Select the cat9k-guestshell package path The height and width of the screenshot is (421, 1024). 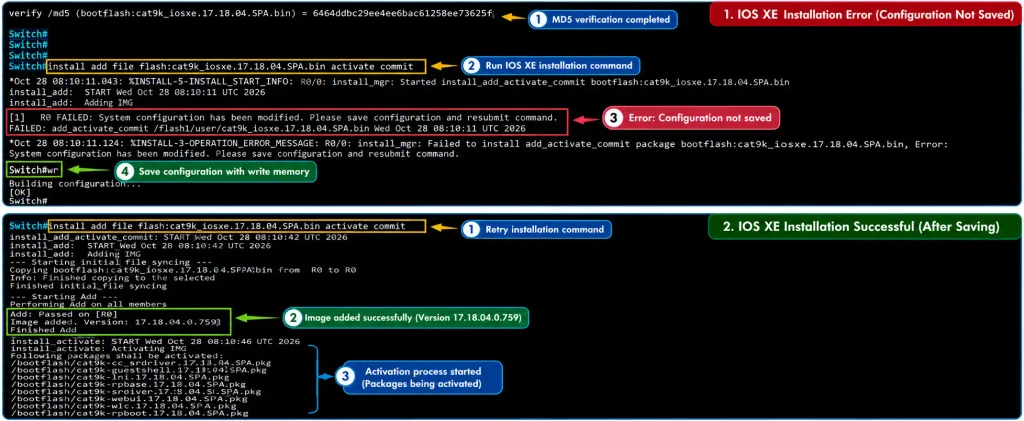(138, 370)
